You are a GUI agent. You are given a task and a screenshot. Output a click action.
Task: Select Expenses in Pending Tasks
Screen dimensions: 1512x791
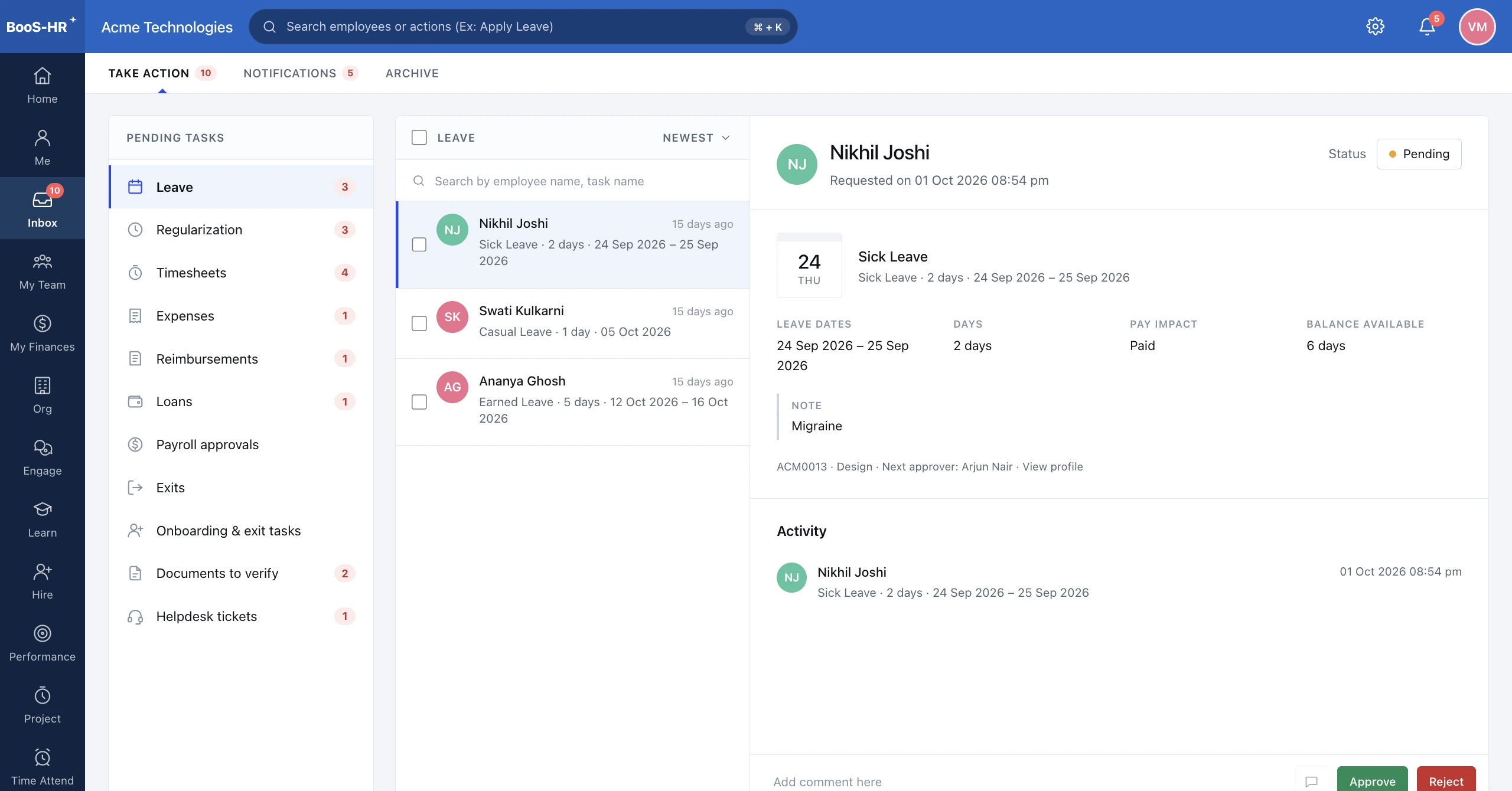(241, 316)
